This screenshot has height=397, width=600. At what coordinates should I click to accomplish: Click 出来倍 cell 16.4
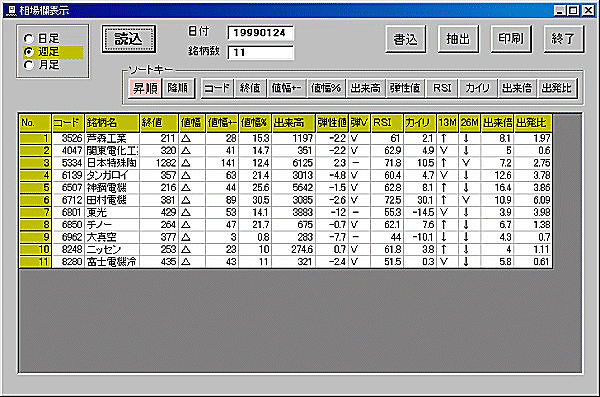497,188
